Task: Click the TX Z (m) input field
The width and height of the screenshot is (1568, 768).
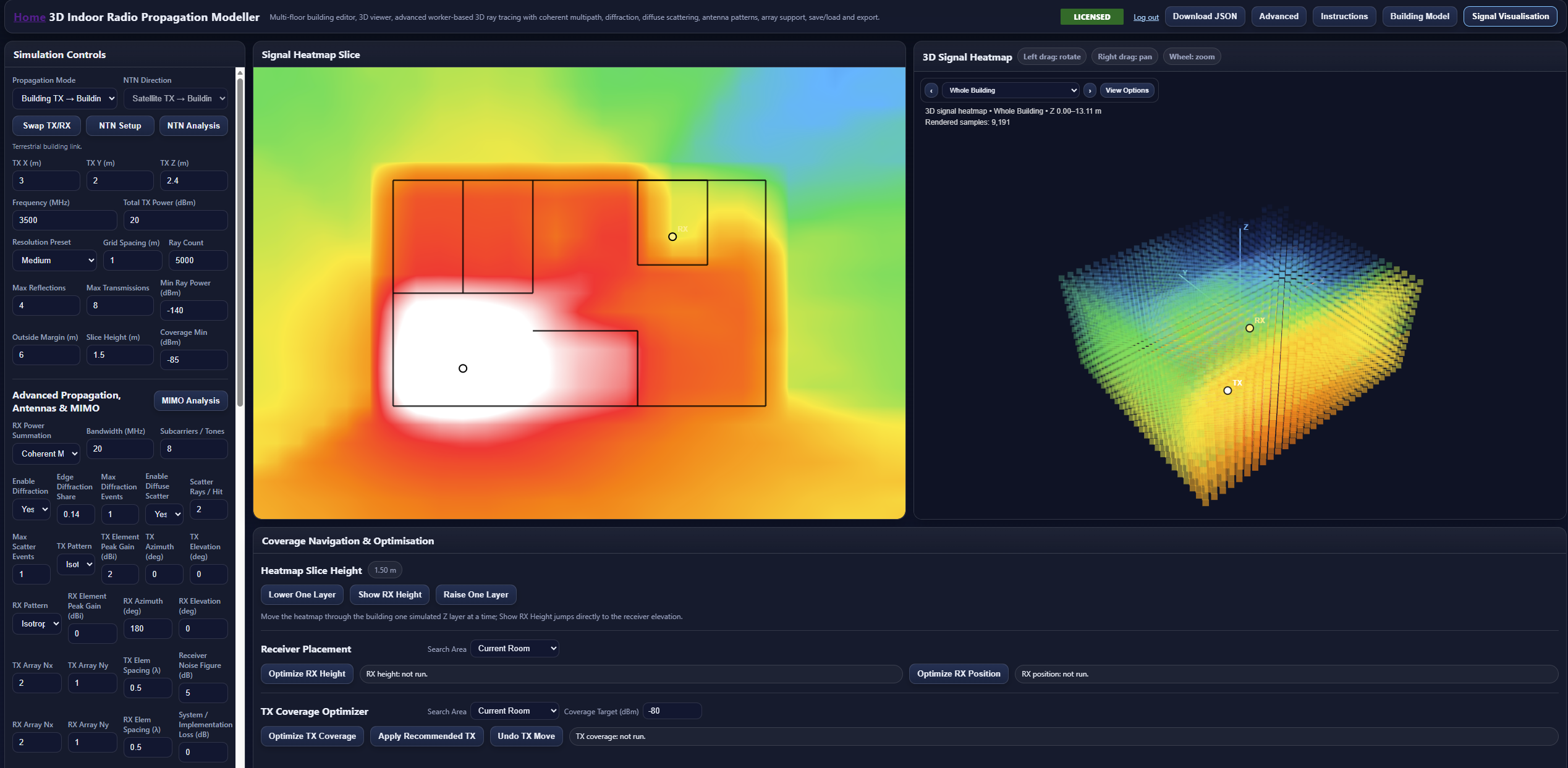Action: point(193,180)
